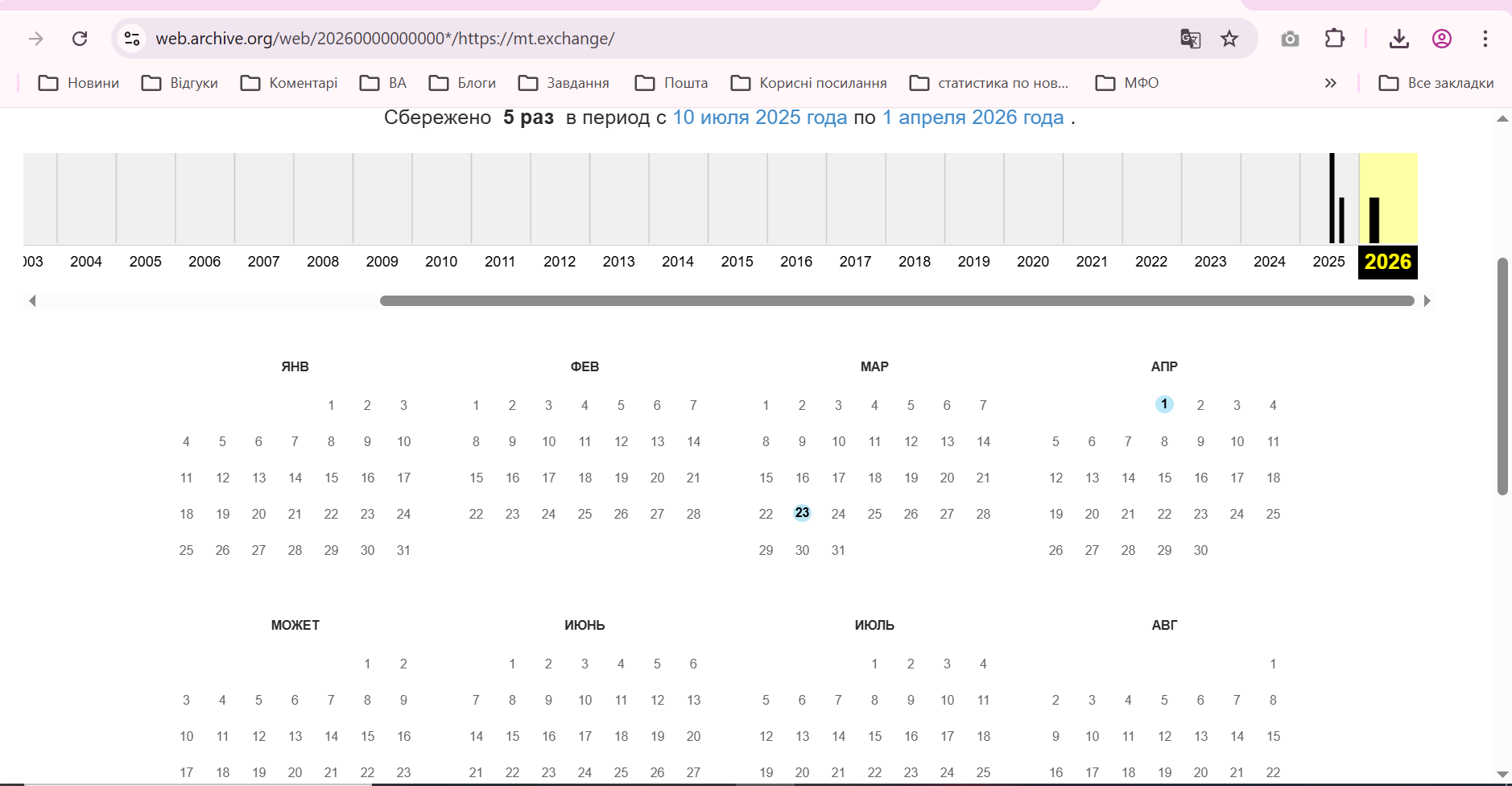The image size is (1512, 786).
Task: Open the Новини bookmark folder
Action: pos(79,83)
